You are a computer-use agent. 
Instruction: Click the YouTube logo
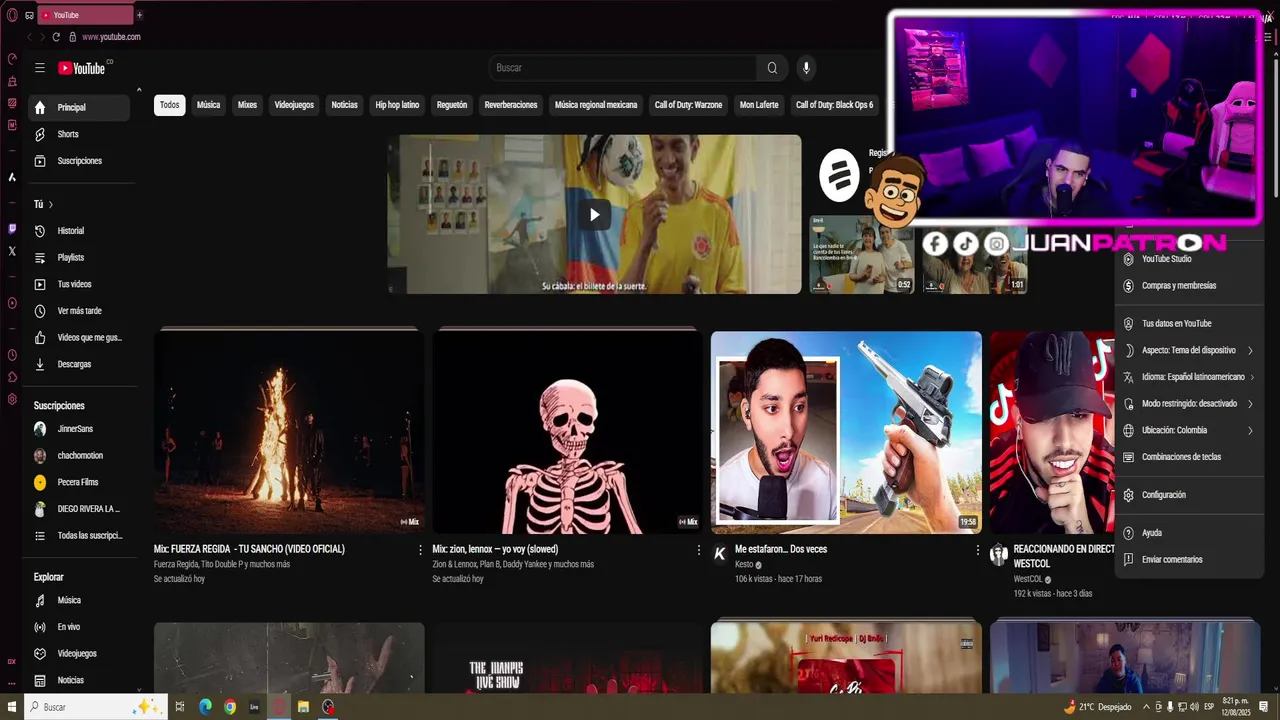(x=83, y=68)
